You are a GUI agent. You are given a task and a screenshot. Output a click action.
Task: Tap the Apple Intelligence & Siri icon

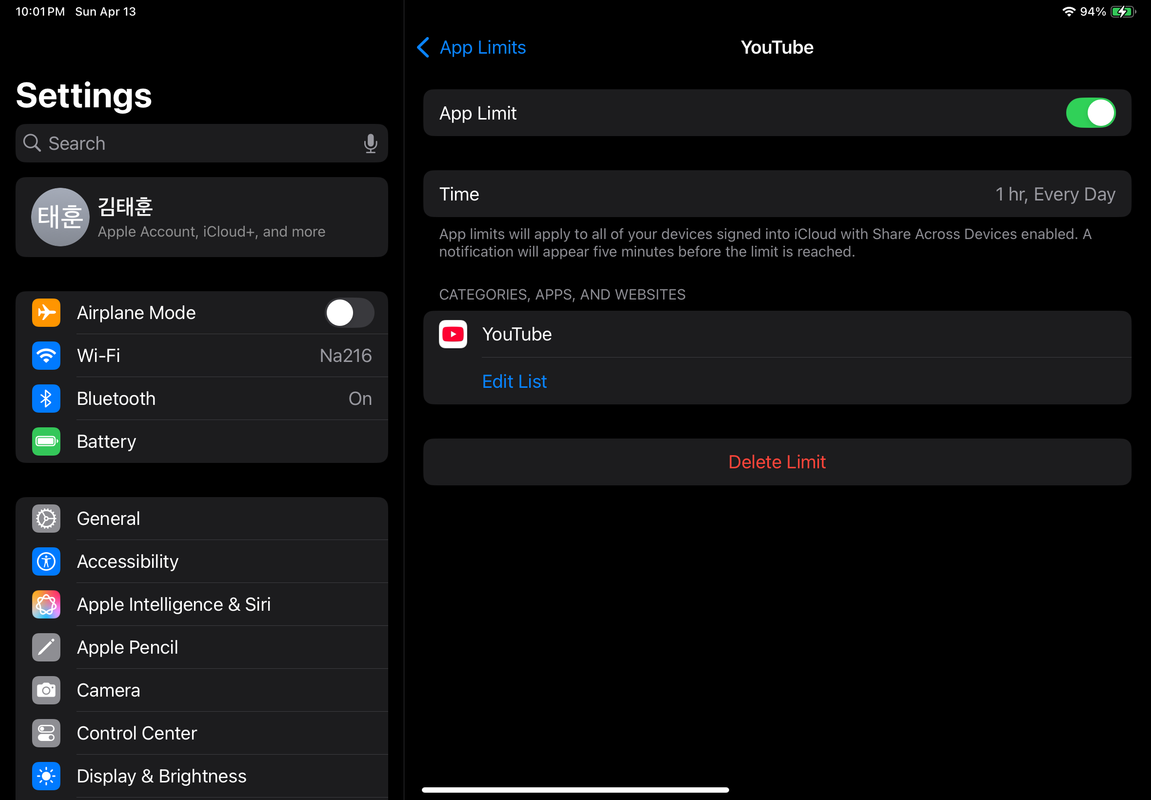point(46,605)
